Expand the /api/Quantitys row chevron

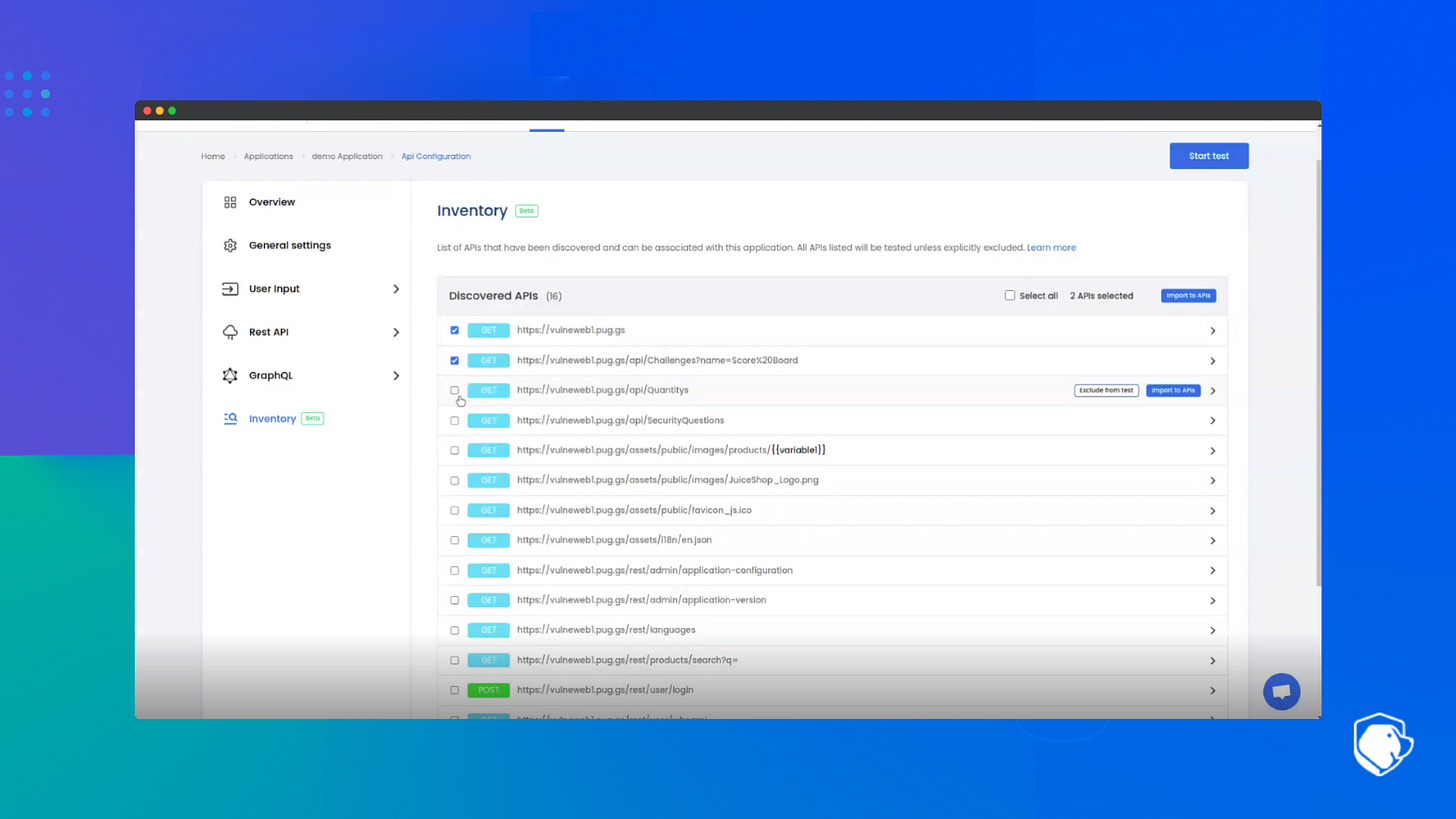point(1213,391)
